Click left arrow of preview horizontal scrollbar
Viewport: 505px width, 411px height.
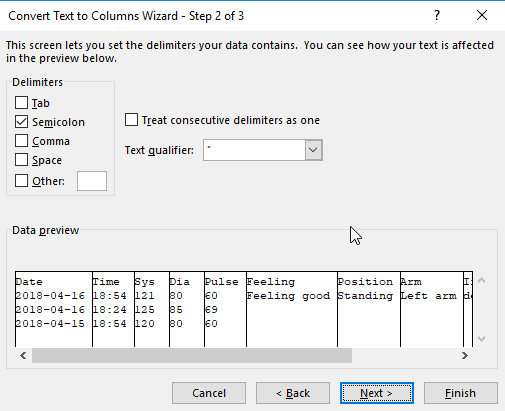pos(23,356)
